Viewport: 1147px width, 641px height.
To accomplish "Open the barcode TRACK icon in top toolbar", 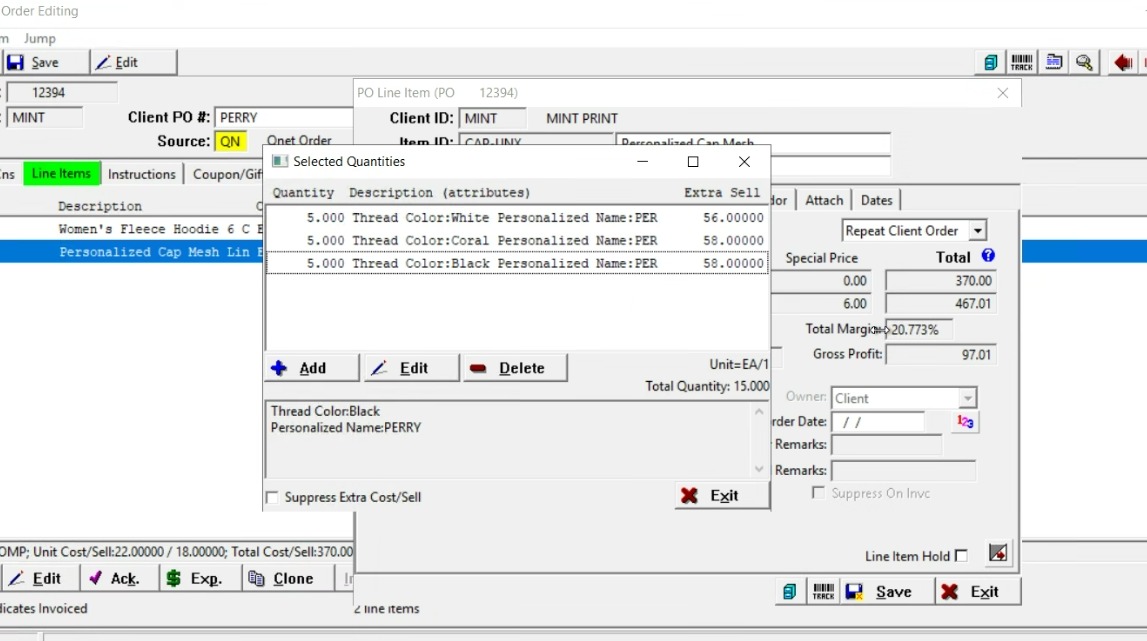I will (x=1022, y=63).
